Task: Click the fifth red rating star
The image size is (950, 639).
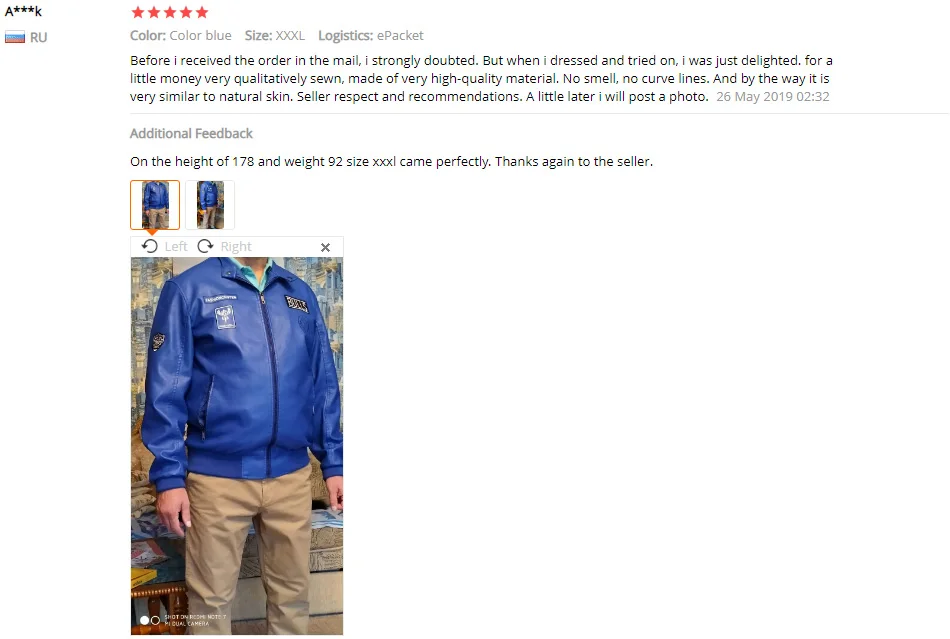Action: 202,12
